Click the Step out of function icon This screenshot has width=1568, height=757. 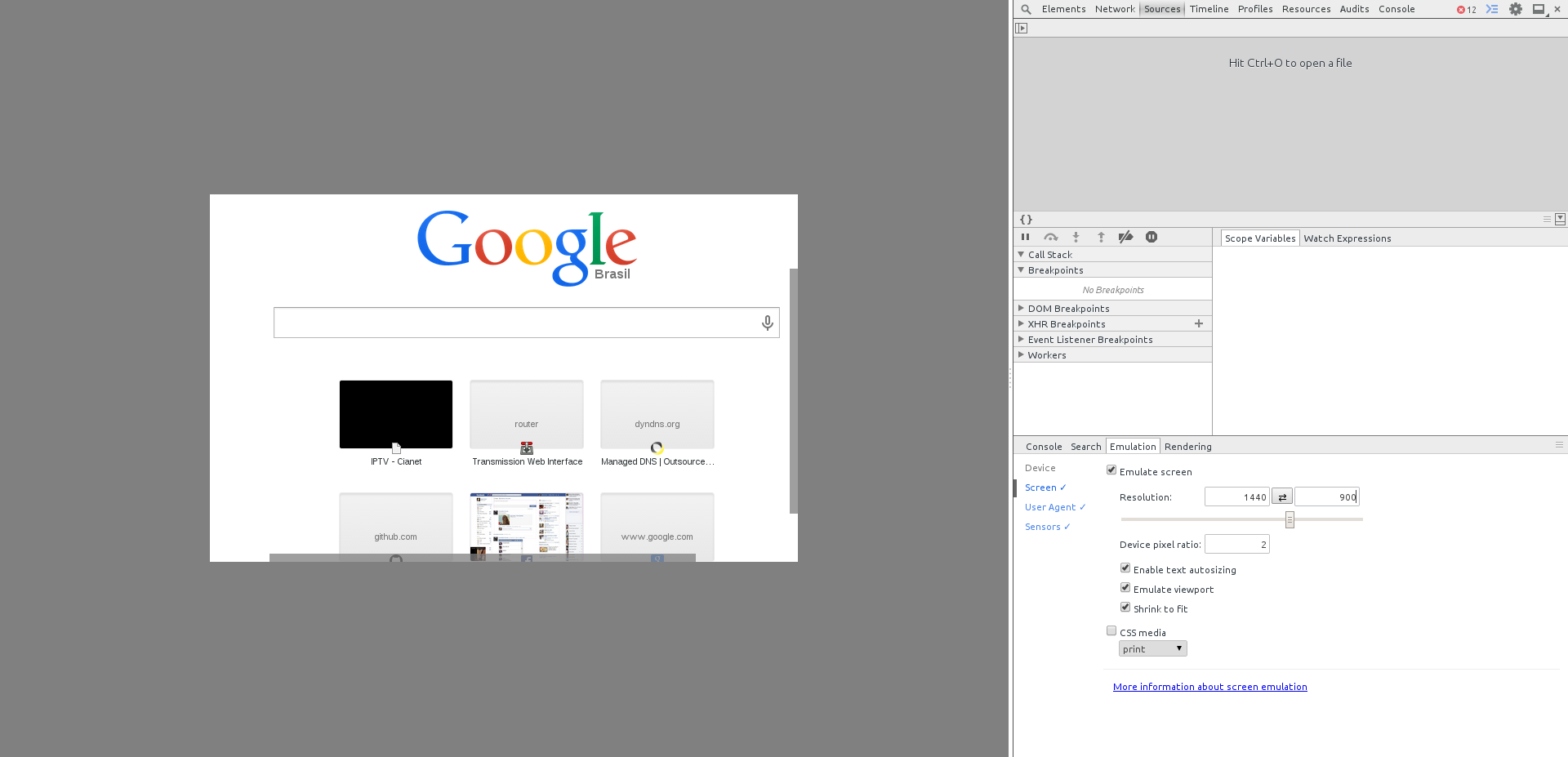point(1101,237)
